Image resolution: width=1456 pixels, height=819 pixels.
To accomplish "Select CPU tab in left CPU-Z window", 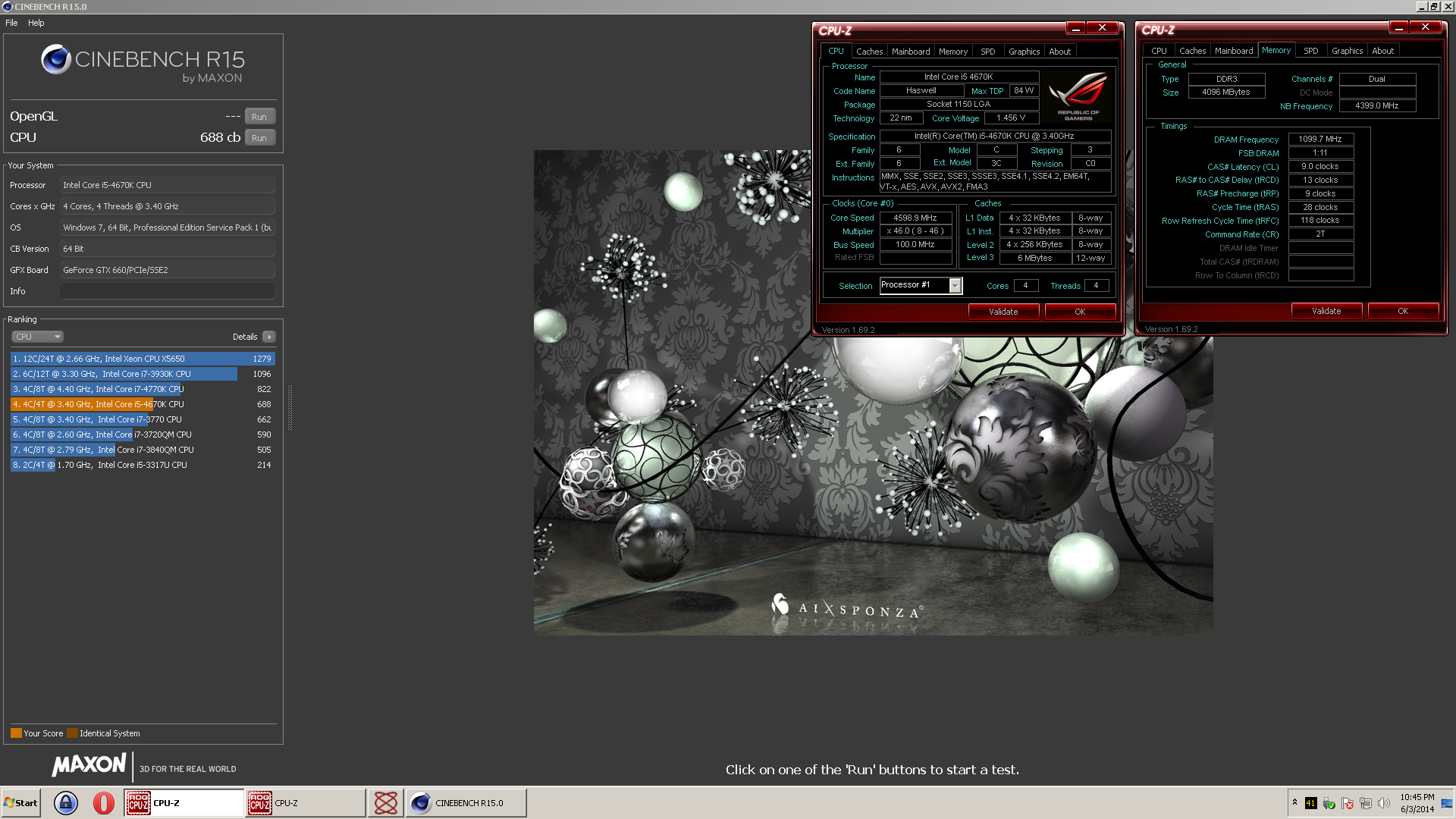I will 836,51.
